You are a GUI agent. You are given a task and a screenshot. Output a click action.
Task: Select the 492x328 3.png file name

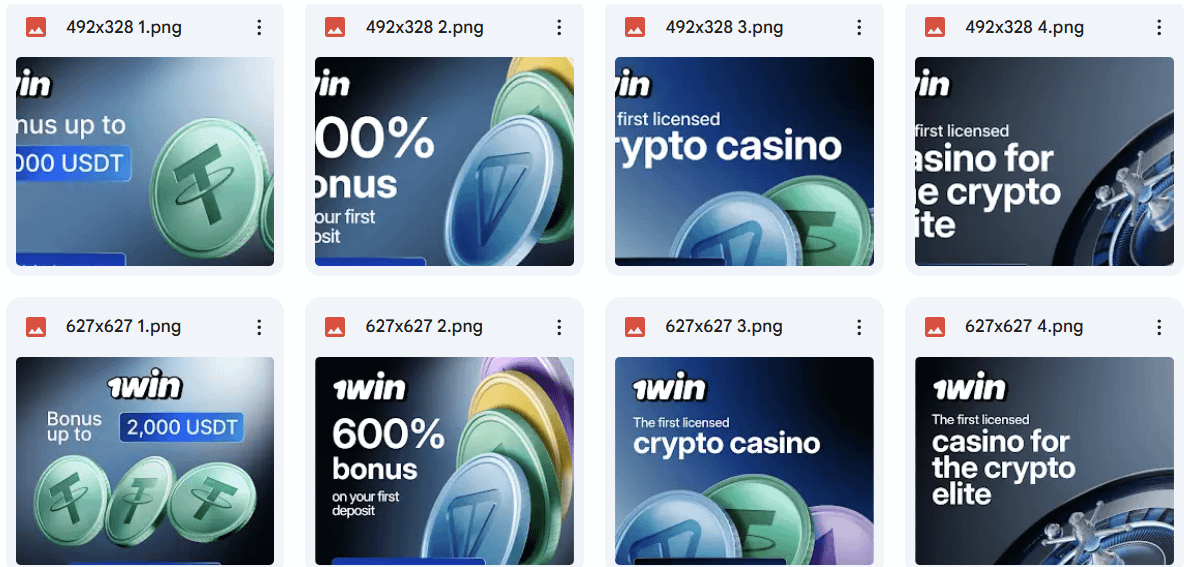(x=724, y=28)
